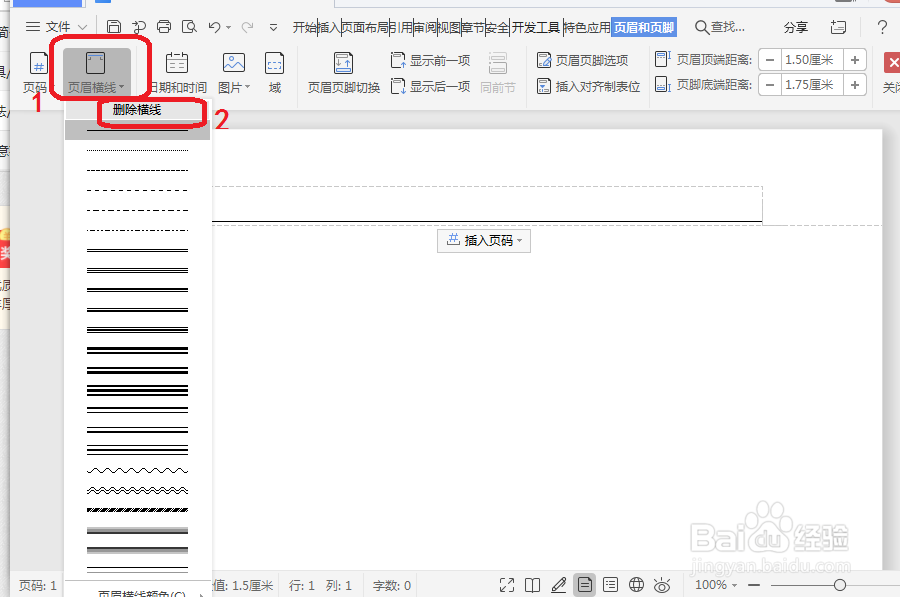Switch to the 开发工具 ribbon tab
This screenshot has height=597, width=900.
tap(536, 27)
